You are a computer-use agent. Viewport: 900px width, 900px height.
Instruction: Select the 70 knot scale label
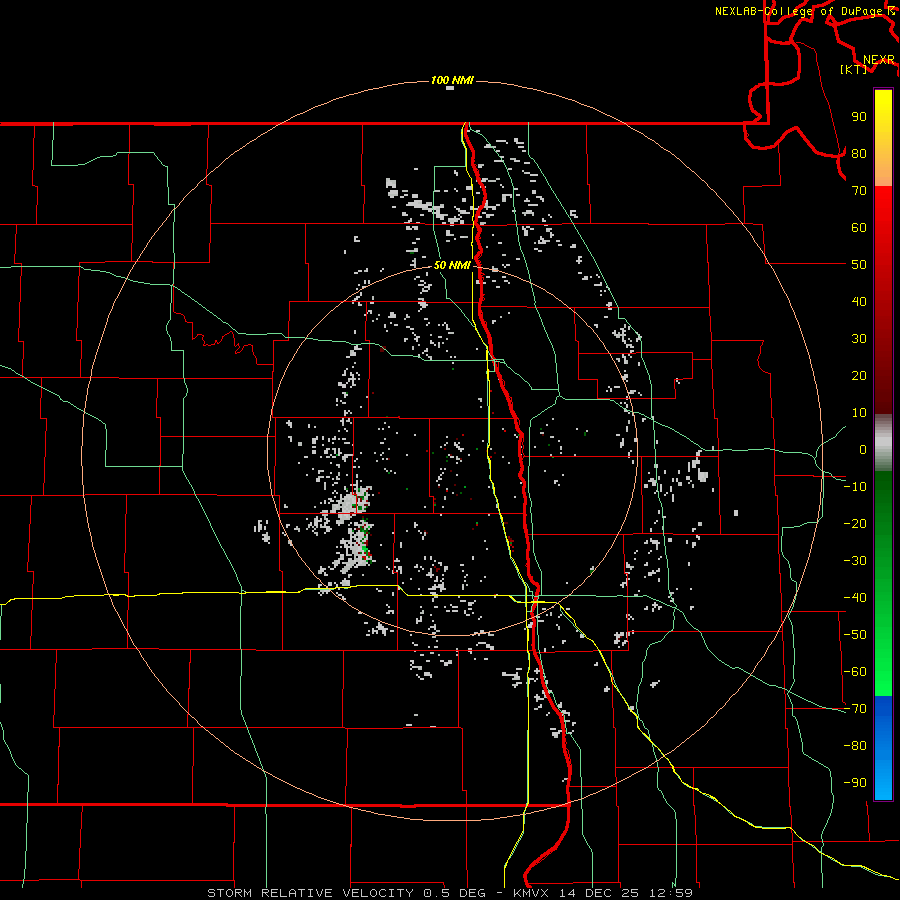(x=859, y=191)
